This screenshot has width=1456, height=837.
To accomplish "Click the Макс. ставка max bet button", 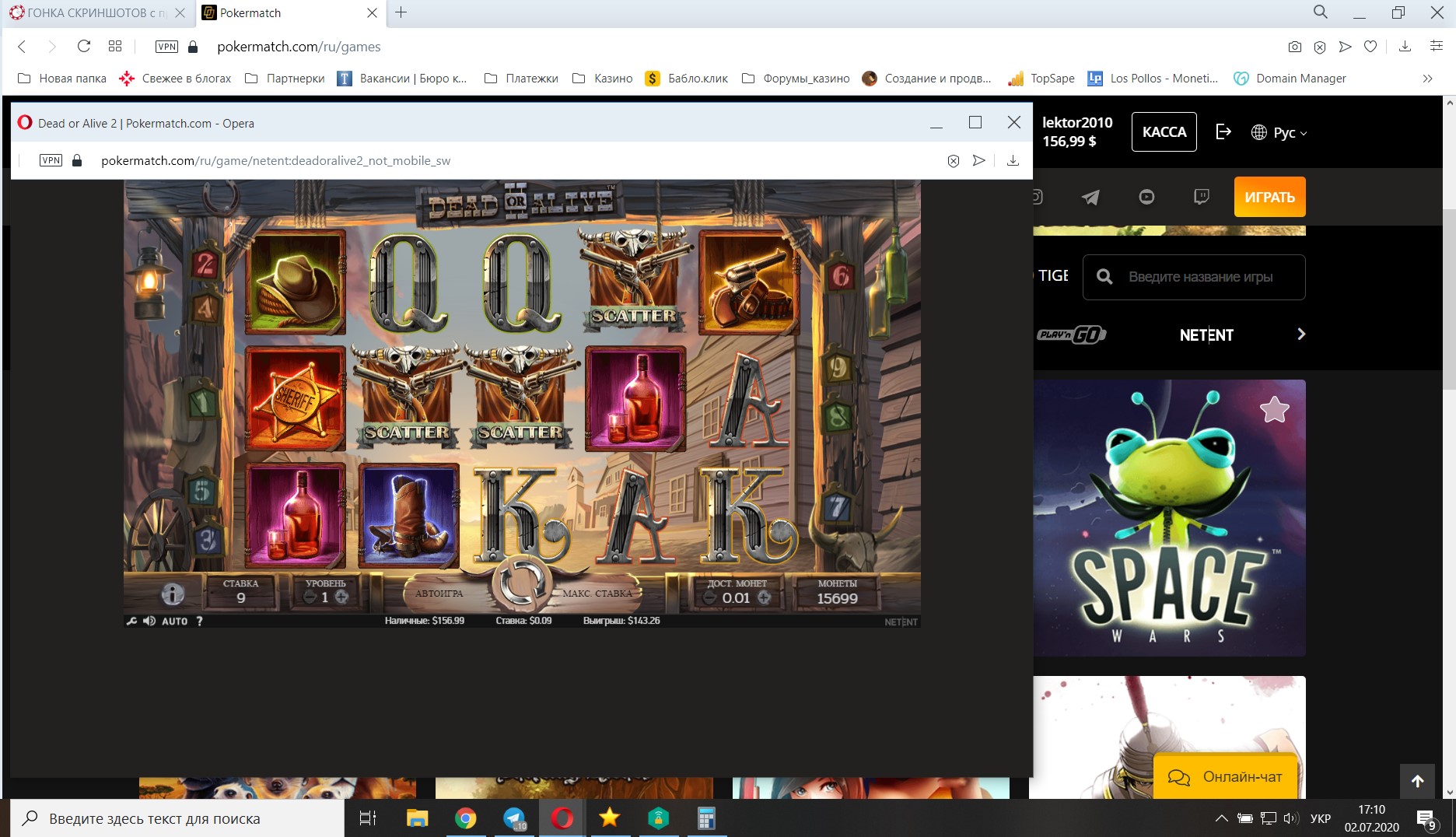I will pos(597,594).
